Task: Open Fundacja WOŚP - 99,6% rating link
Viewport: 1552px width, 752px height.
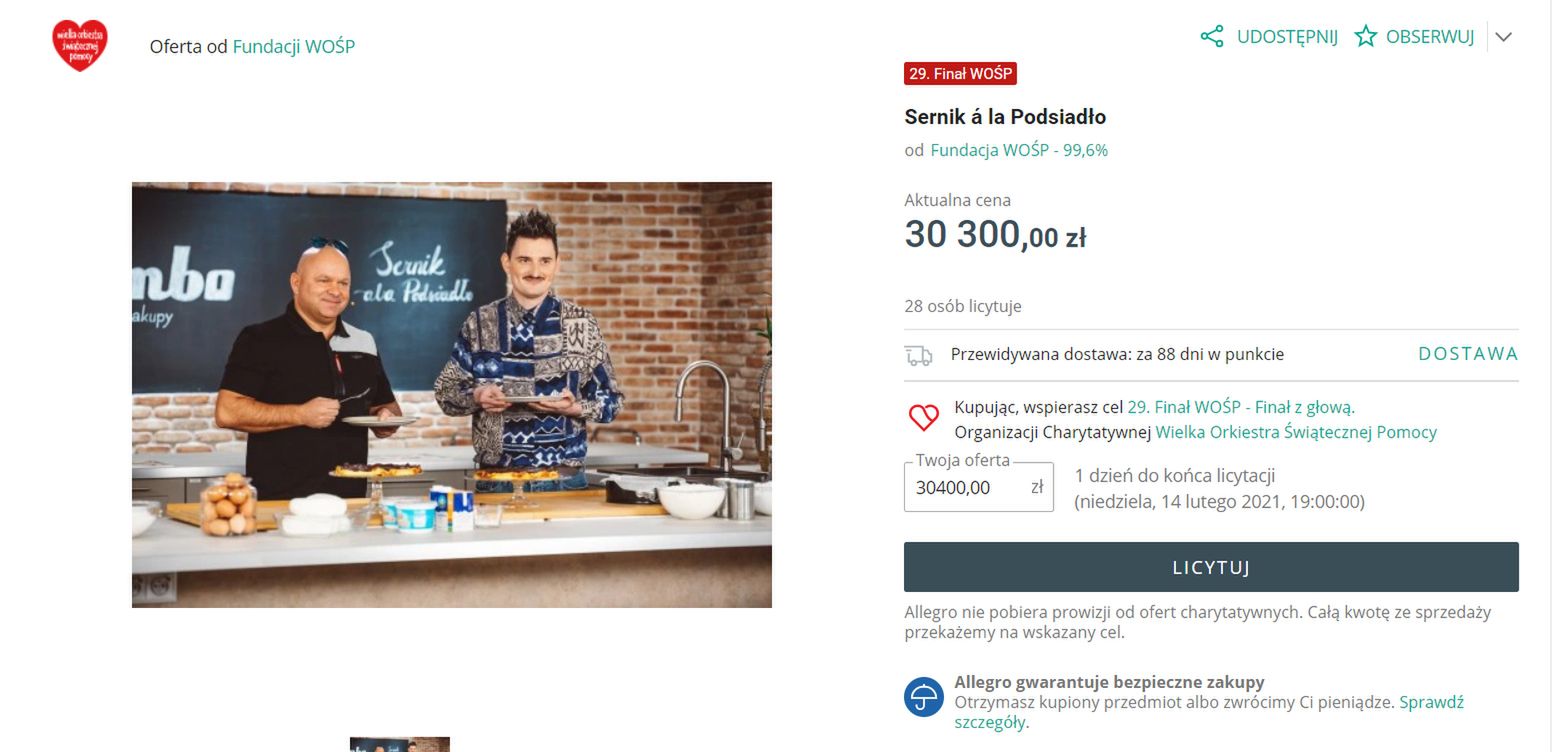Action: 1019,150
